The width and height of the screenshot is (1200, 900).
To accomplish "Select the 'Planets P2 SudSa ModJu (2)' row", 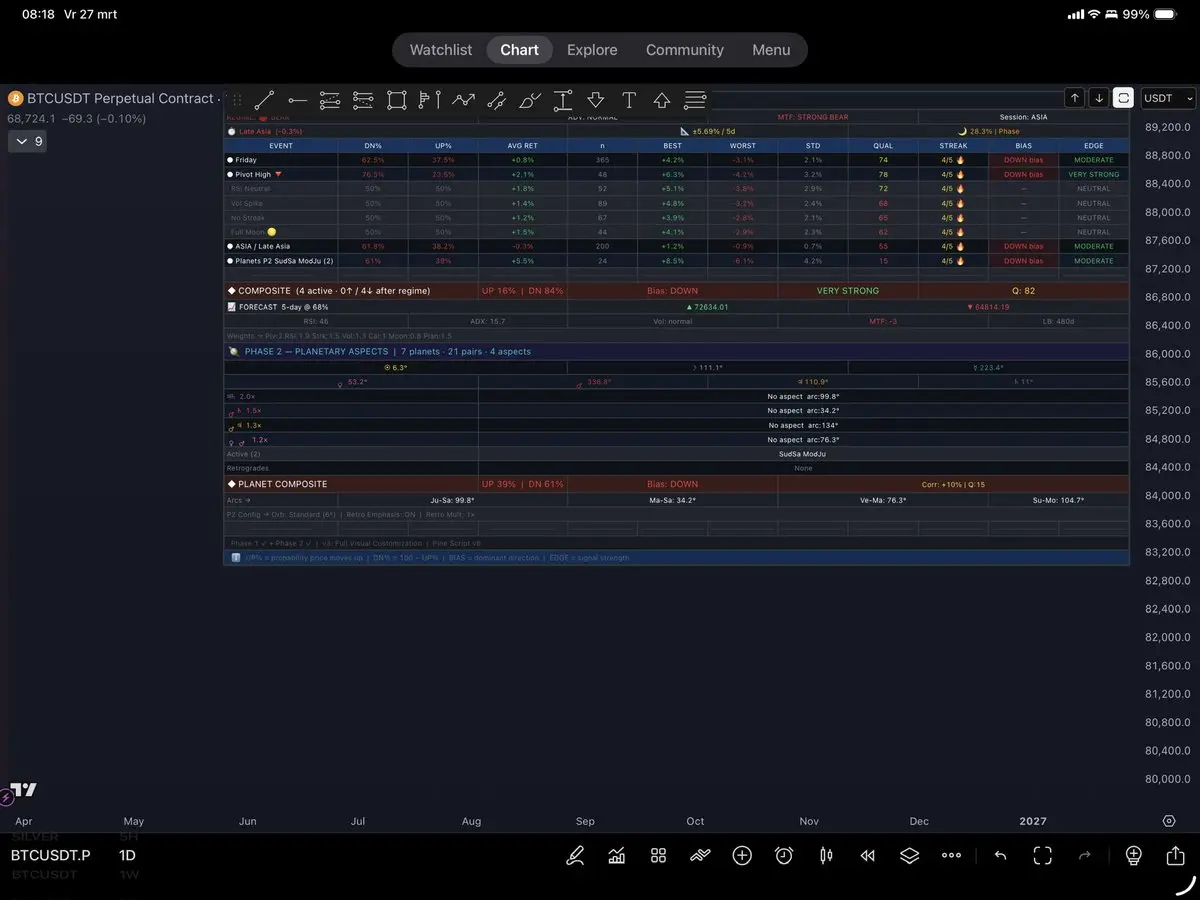I will click(676, 261).
